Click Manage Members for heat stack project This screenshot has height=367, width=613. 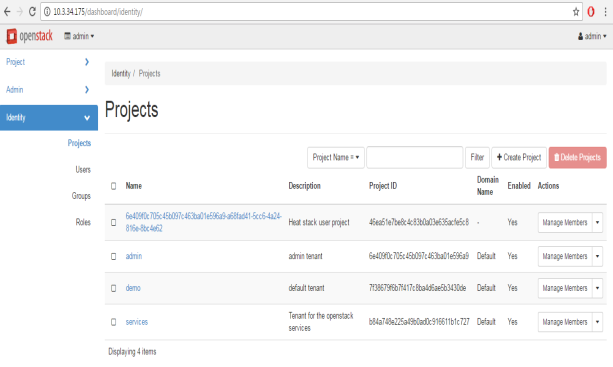(x=565, y=222)
